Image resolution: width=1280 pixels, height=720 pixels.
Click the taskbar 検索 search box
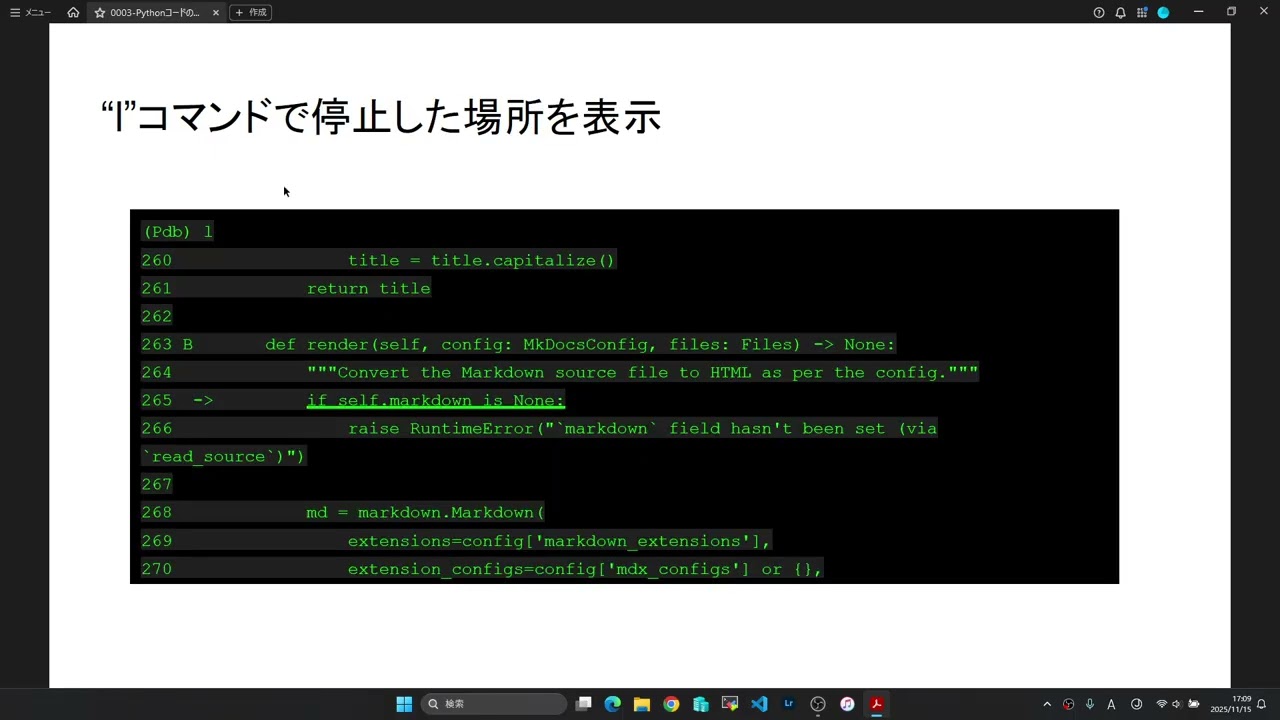tap(494, 704)
